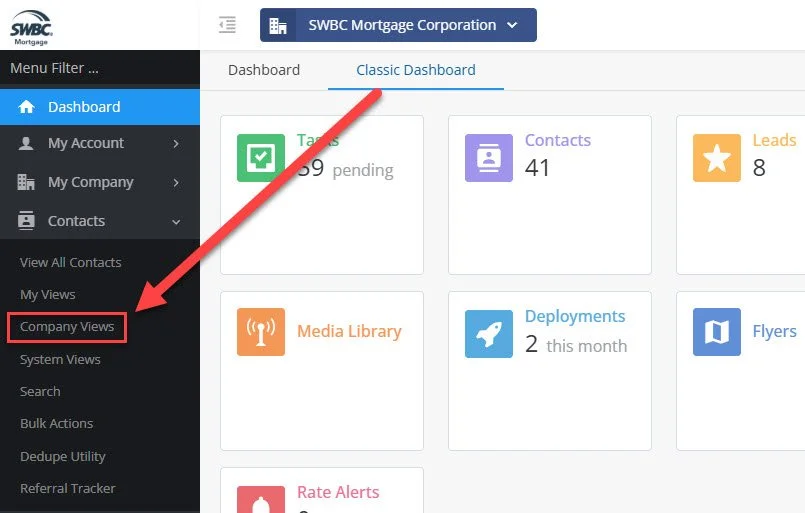Viewport: 805px width, 513px height.
Task: Click the orange Leads star icon
Action: tap(717, 158)
